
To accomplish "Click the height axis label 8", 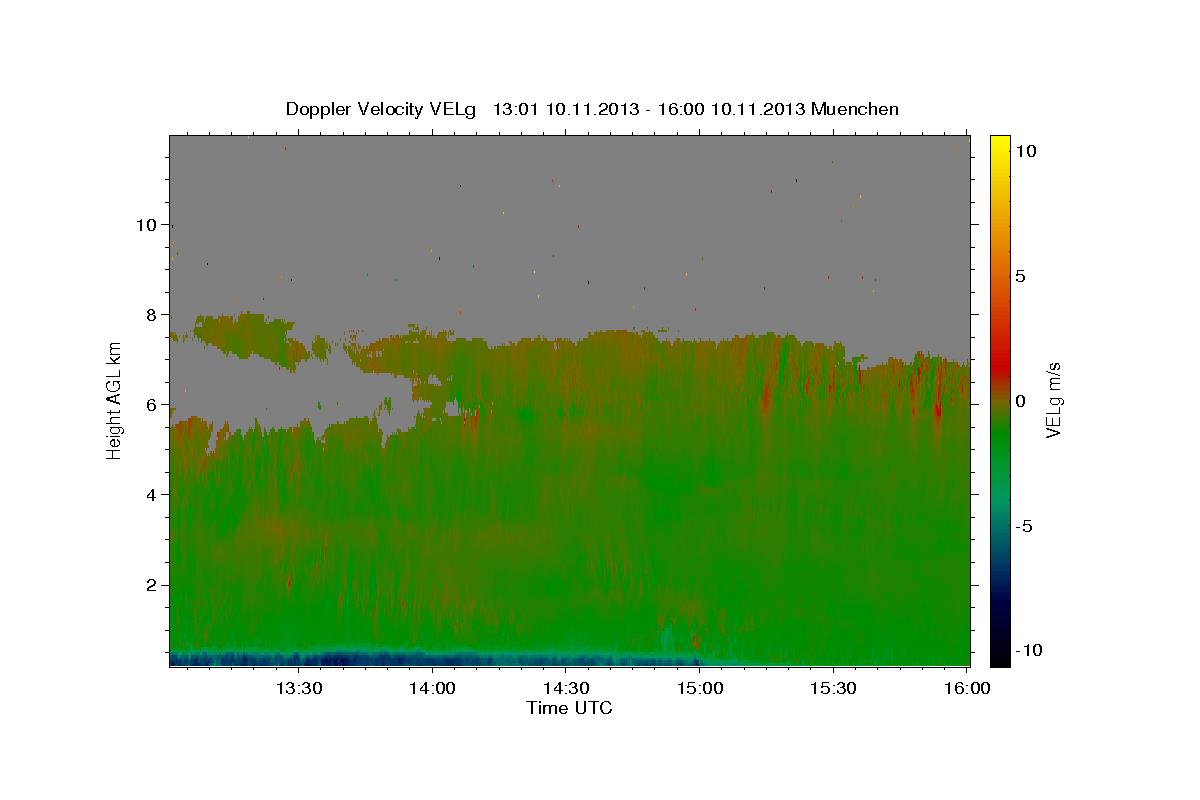I will tap(153, 315).
